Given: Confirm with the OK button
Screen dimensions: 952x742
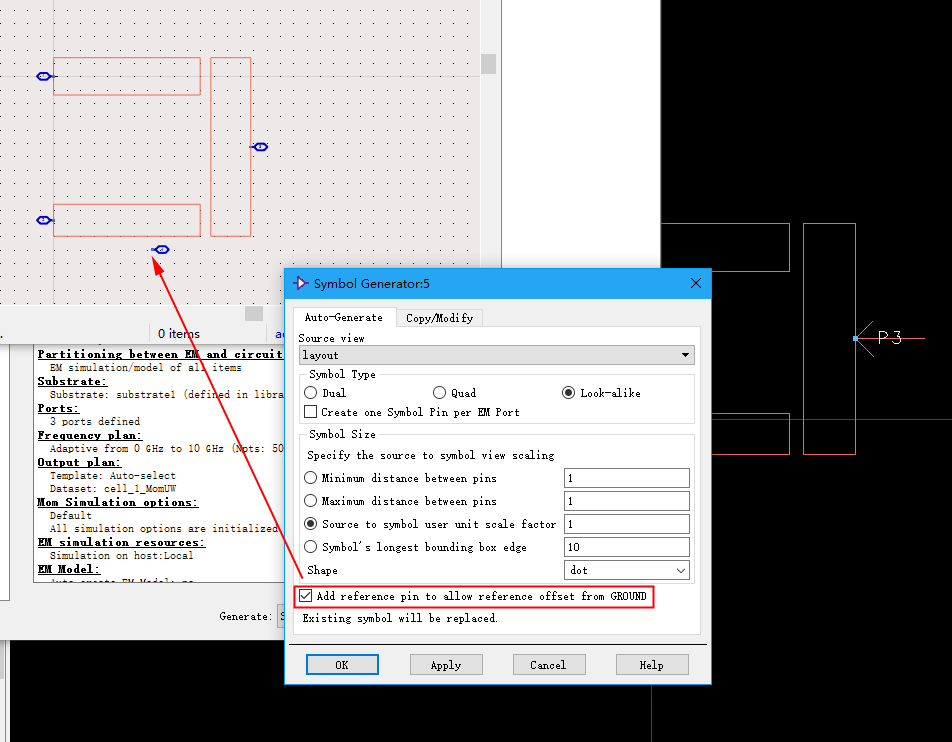Looking at the screenshot, I should [342, 665].
